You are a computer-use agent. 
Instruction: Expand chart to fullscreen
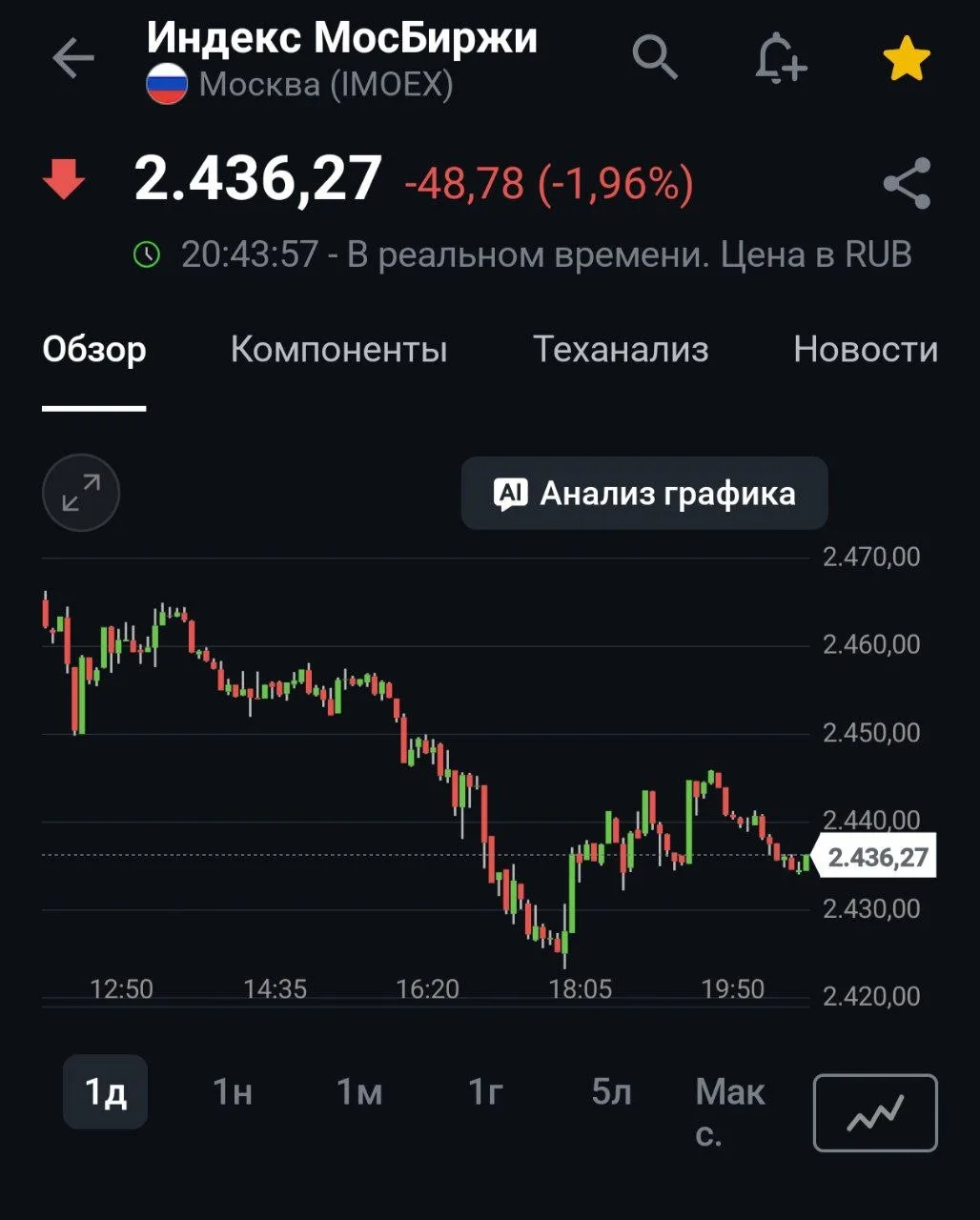pyautogui.click(x=81, y=493)
